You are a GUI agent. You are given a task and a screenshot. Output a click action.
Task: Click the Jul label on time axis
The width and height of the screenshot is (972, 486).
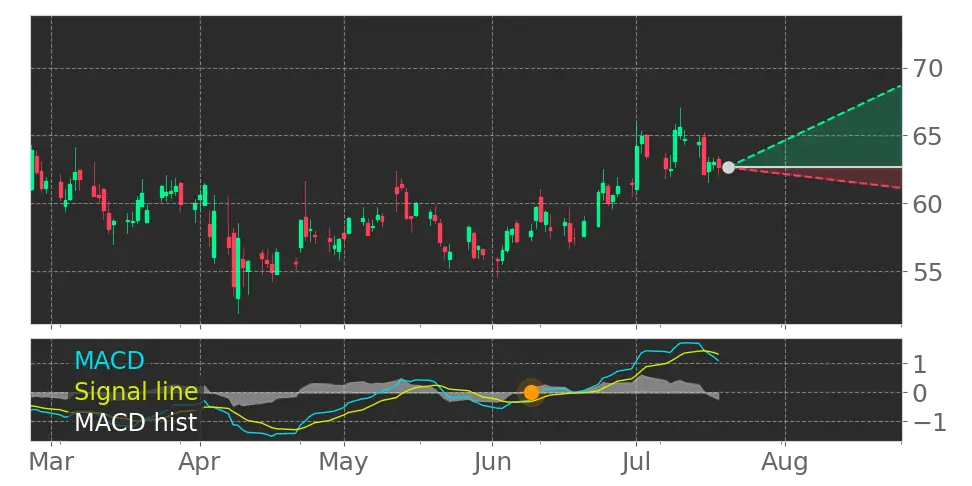click(636, 462)
